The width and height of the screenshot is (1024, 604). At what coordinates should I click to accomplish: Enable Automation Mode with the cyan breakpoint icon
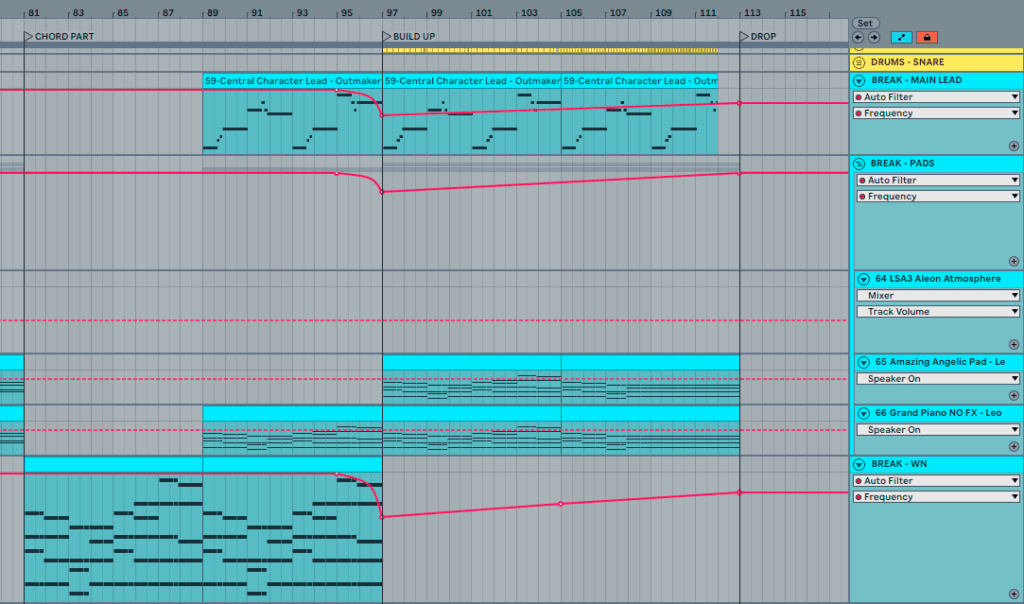click(x=901, y=37)
